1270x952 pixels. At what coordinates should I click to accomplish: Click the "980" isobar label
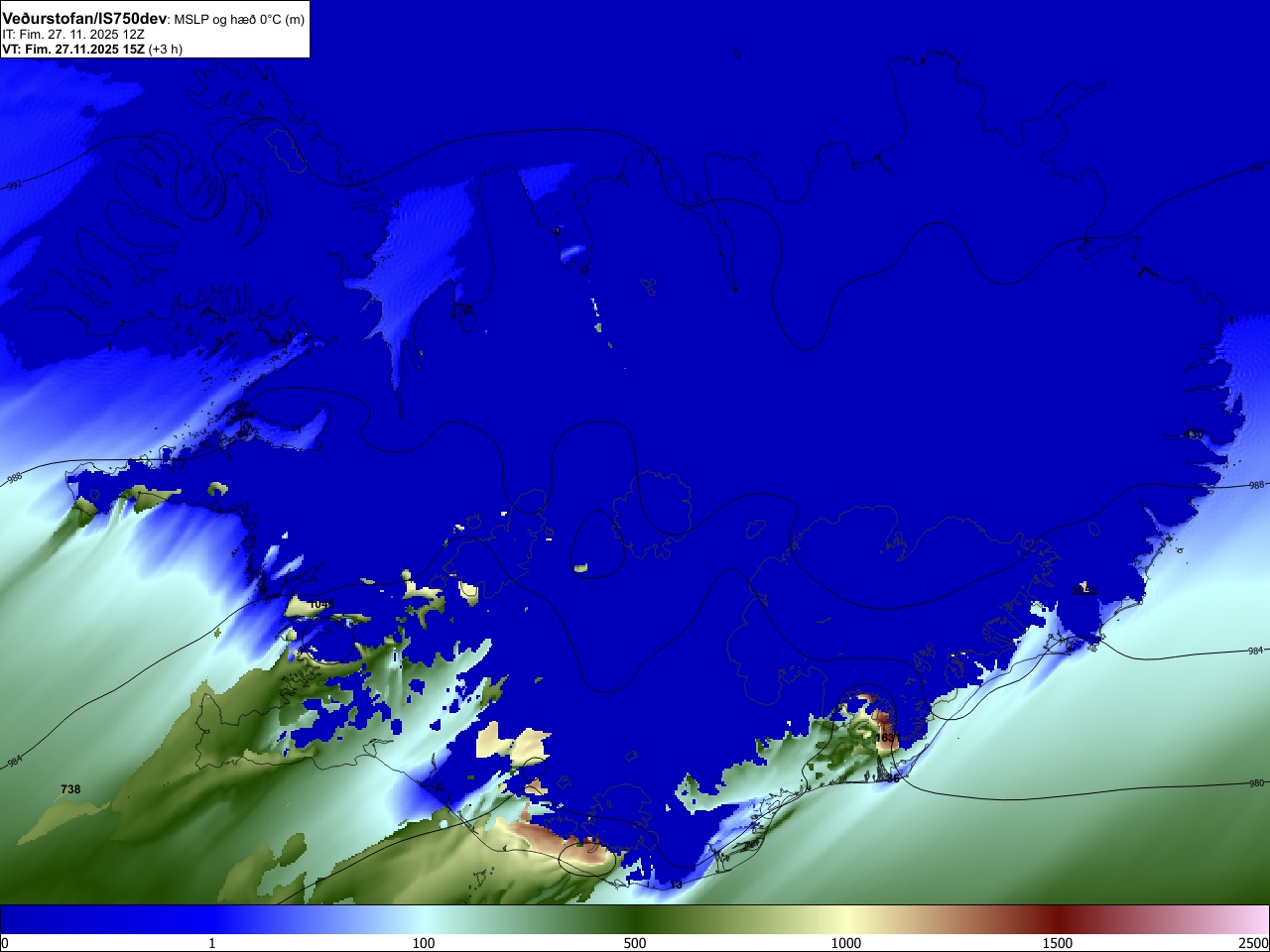coord(1256,783)
